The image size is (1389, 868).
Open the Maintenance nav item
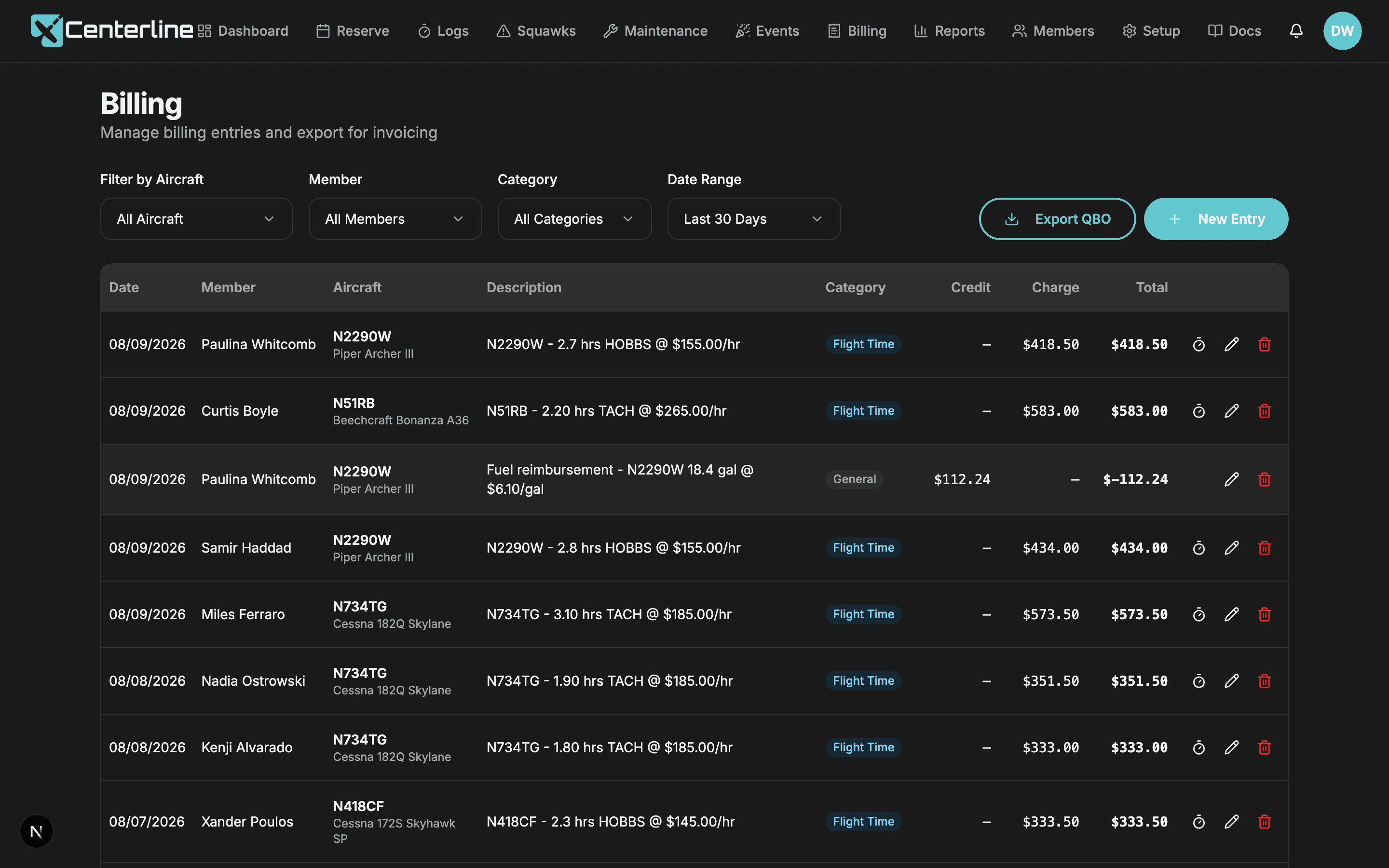click(655, 31)
